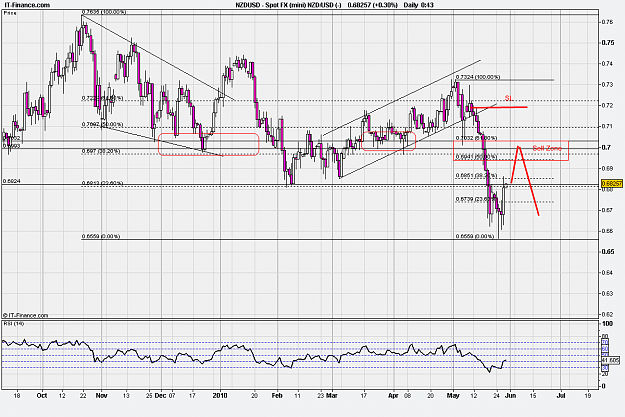The image size is (625, 417).
Task: Click 07 after Dec on the date axis
Action: (x=172, y=395)
